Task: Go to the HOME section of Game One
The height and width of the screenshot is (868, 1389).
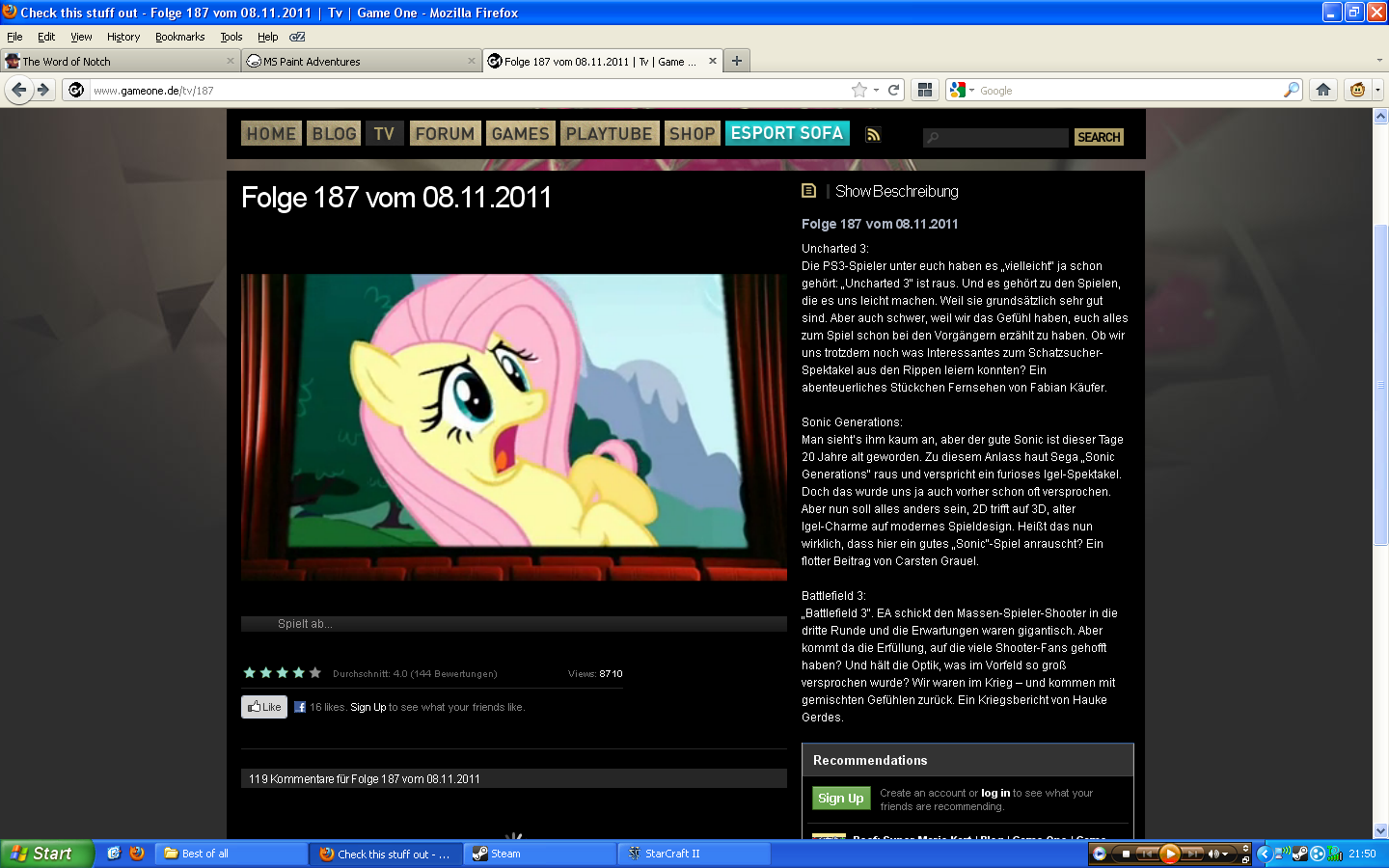Action: pos(271,134)
